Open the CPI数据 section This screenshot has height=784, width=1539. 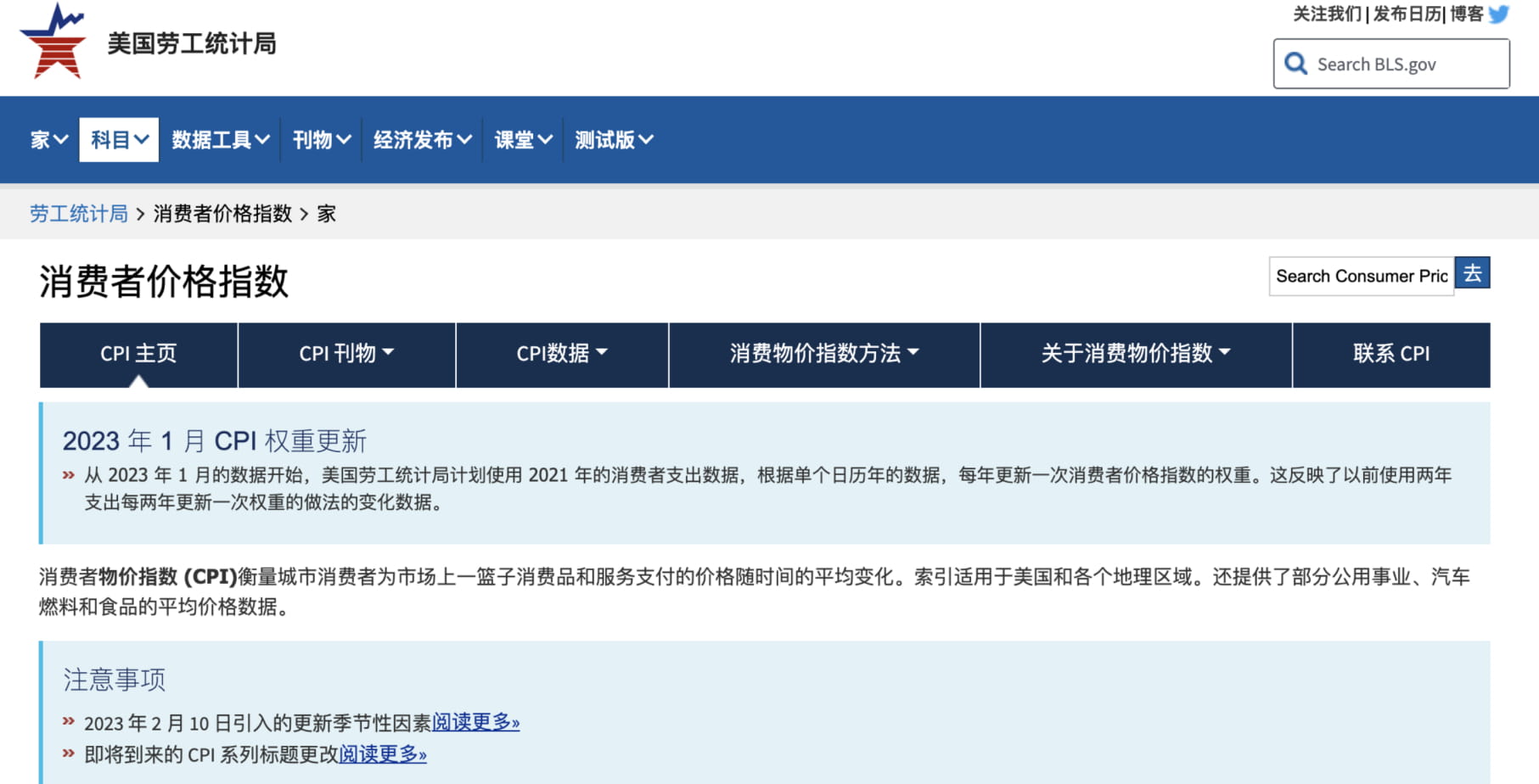click(561, 354)
